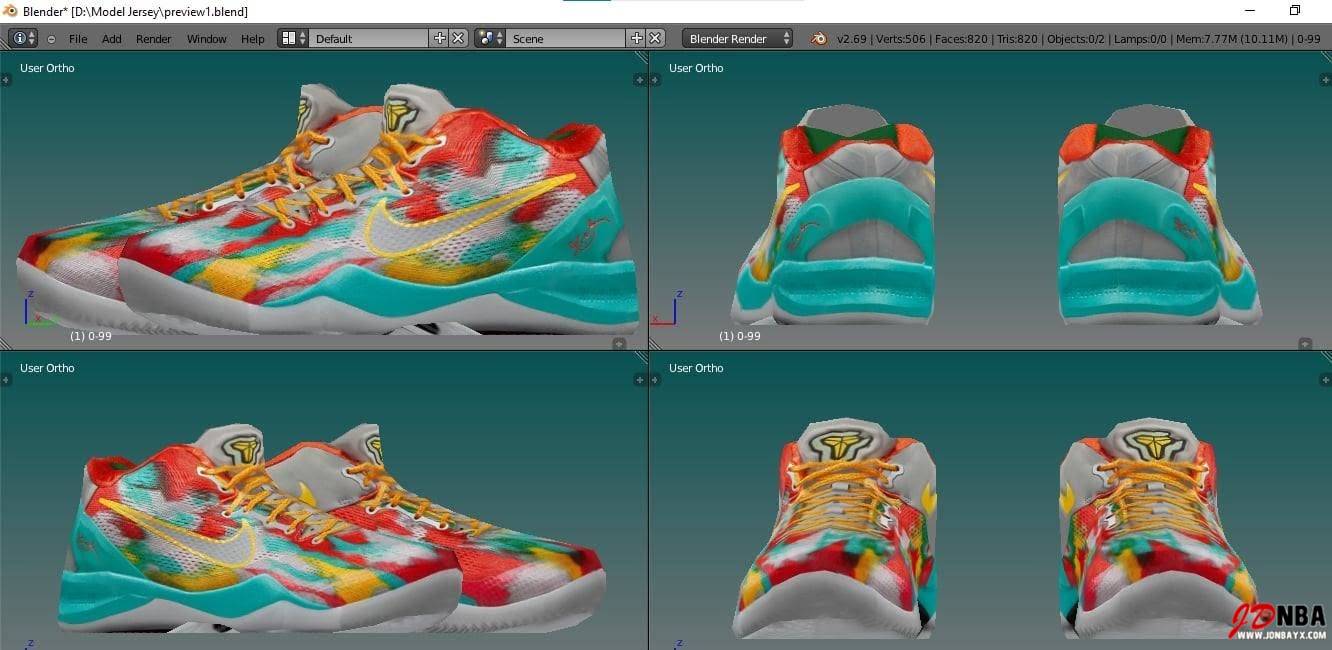Image resolution: width=1332 pixels, height=650 pixels.
Task: Open the Help menu
Action: (253, 39)
